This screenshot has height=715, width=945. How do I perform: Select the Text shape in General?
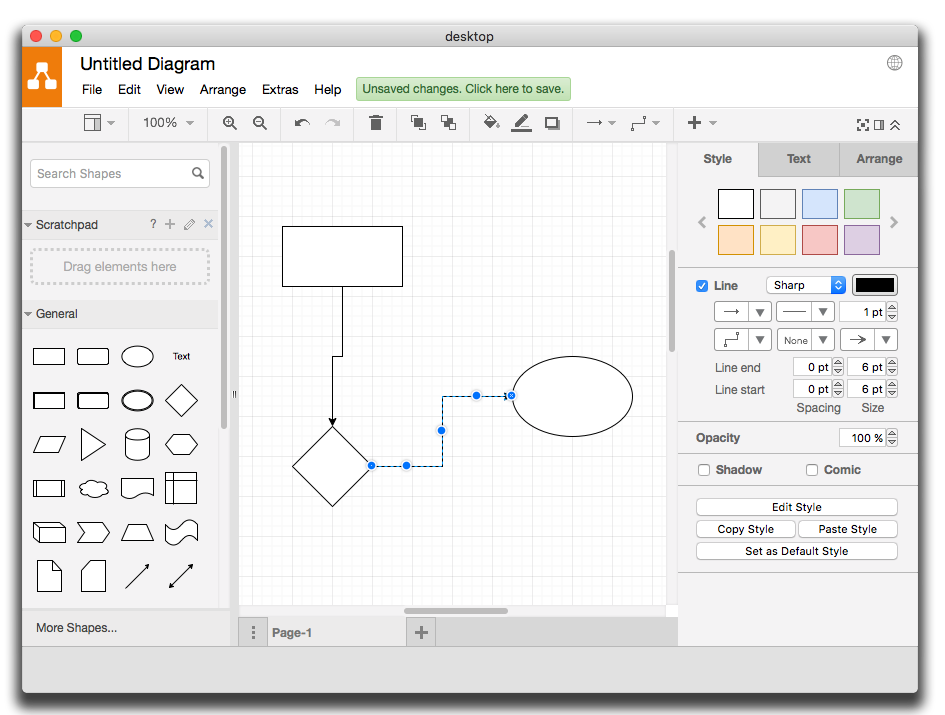pos(181,356)
